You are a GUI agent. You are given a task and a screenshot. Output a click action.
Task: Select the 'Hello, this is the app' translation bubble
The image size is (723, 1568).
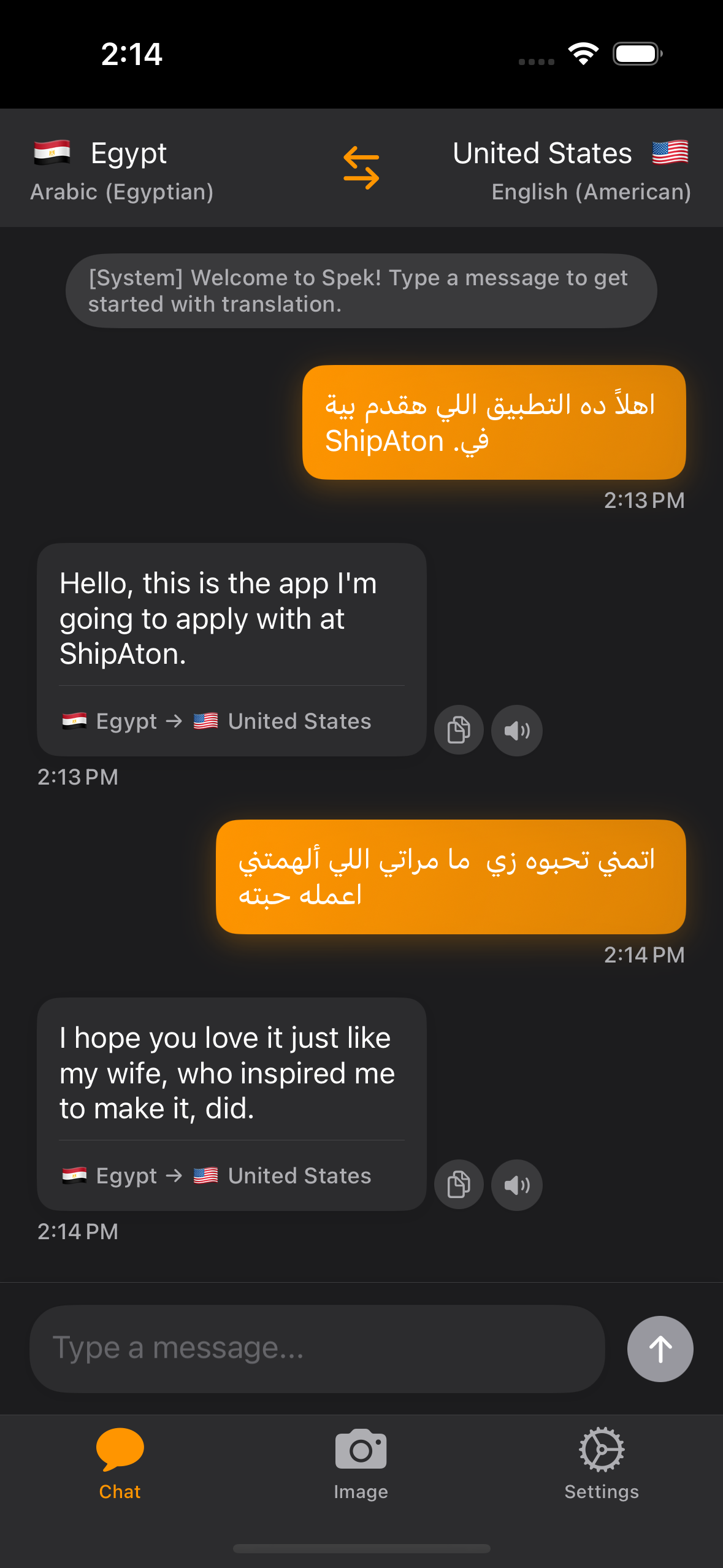(x=231, y=650)
